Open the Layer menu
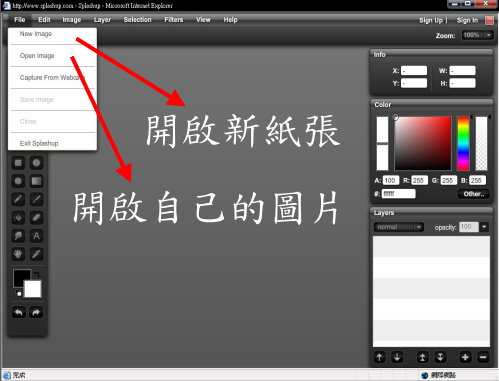 102,20
